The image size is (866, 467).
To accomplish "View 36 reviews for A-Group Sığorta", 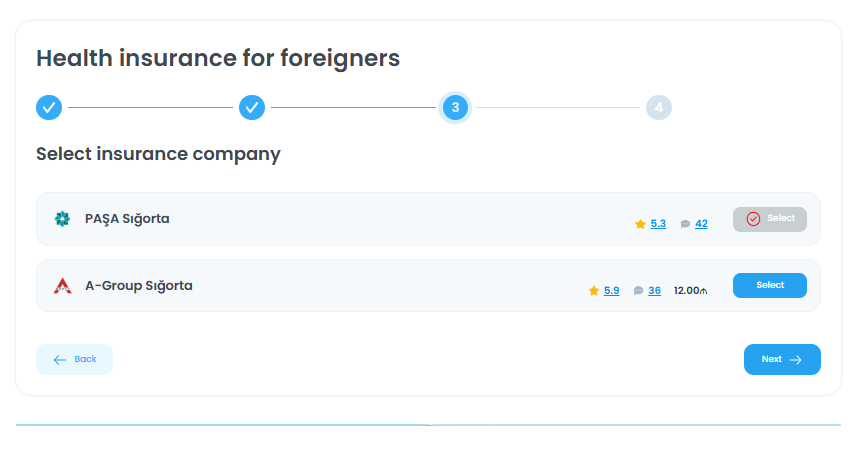I will coord(654,291).
